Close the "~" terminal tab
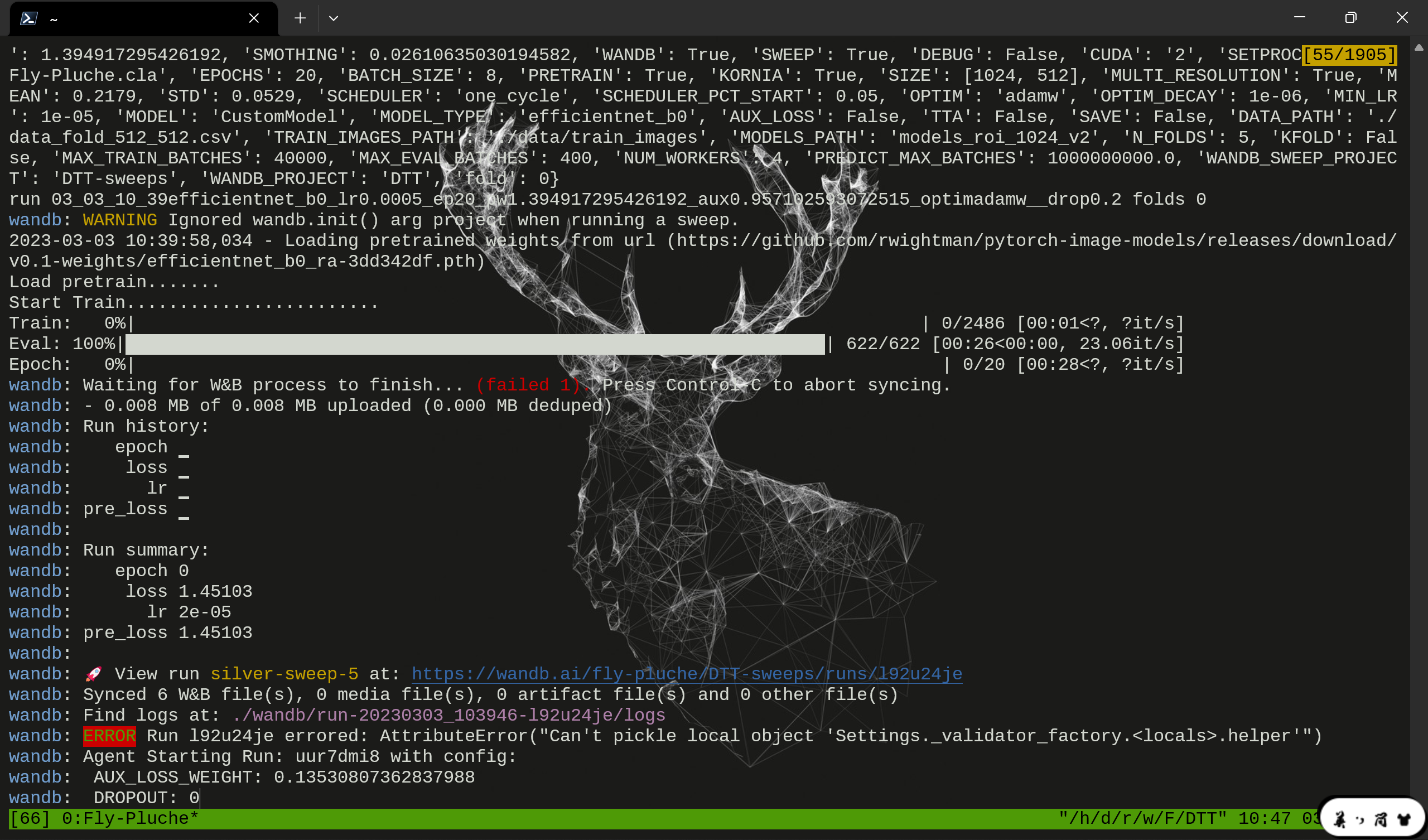The width and height of the screenshot is (1428, 840). coord(253,18)
